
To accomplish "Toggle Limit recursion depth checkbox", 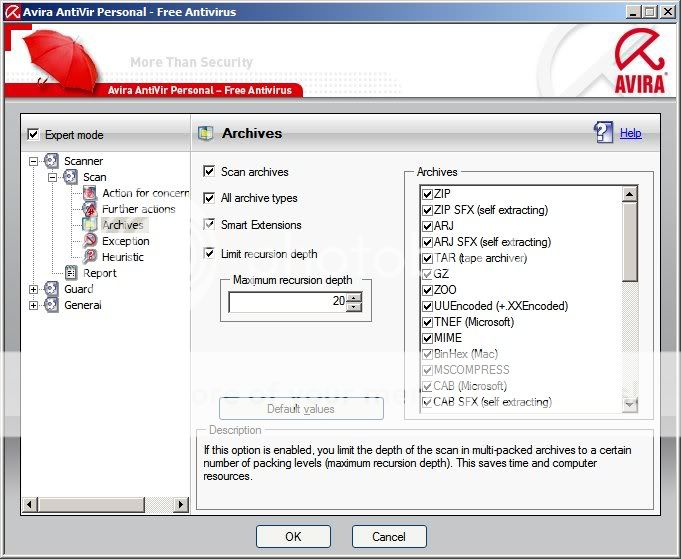I will (209, 253).
